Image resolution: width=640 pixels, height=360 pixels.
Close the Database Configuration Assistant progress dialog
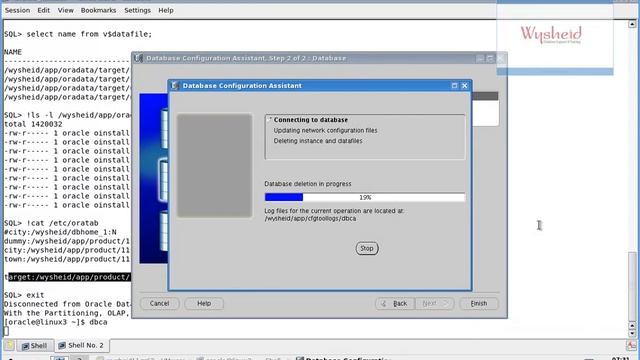[464, 86]
